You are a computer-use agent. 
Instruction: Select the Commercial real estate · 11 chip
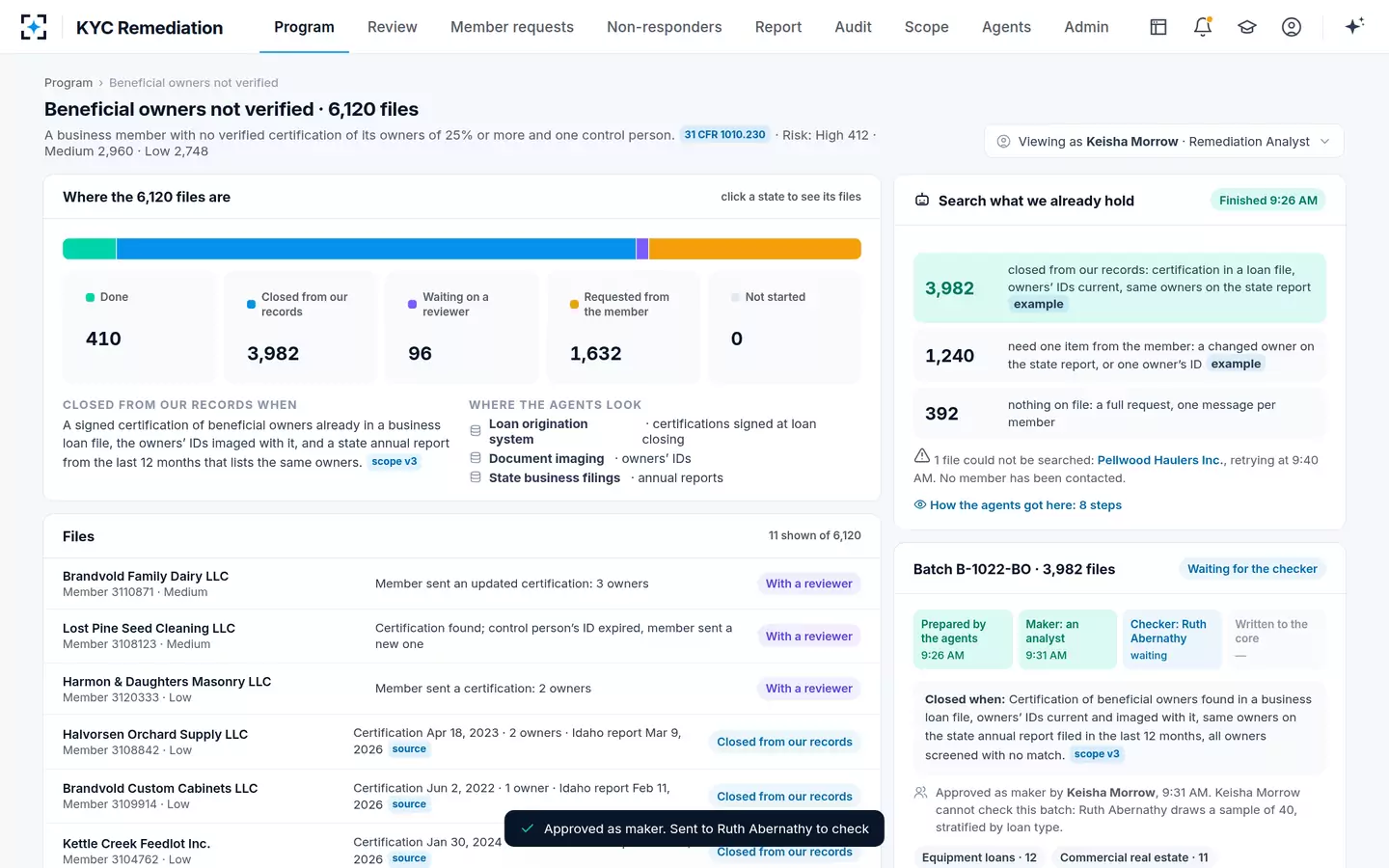tap(1133, 857)
